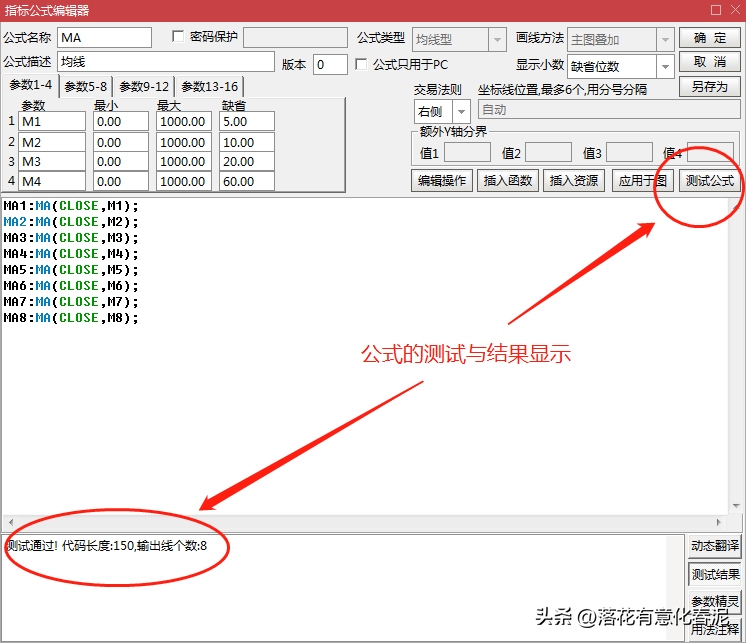
Task: Switch to the 参数1-4 tab
Action: pyautogui.click(x=30, y=85)
